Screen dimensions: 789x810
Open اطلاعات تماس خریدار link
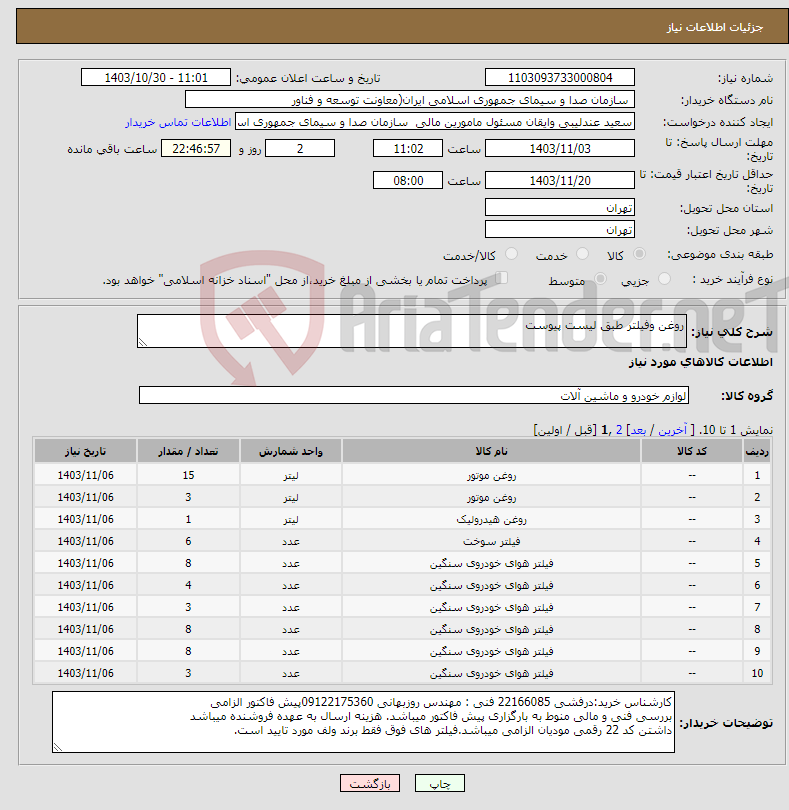(x=178, y=122)
